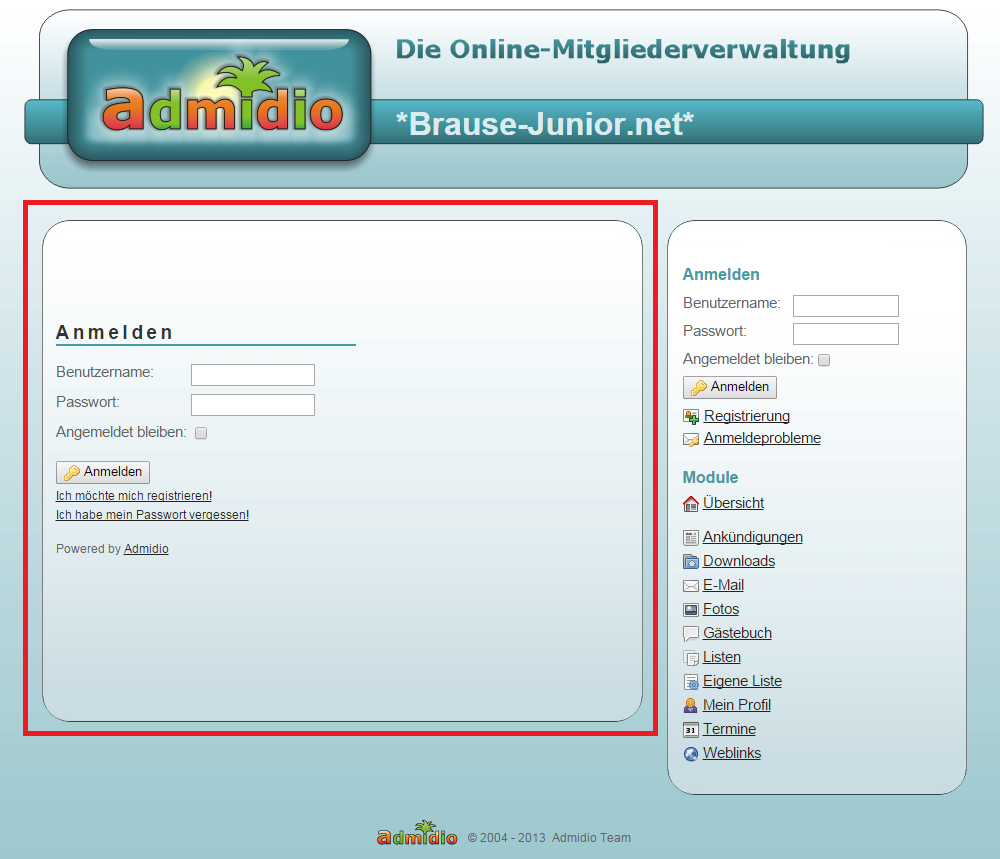Click the Registrierung key icon in sidebar
Screen dimensions: 1000x859
tap(690, 416)
